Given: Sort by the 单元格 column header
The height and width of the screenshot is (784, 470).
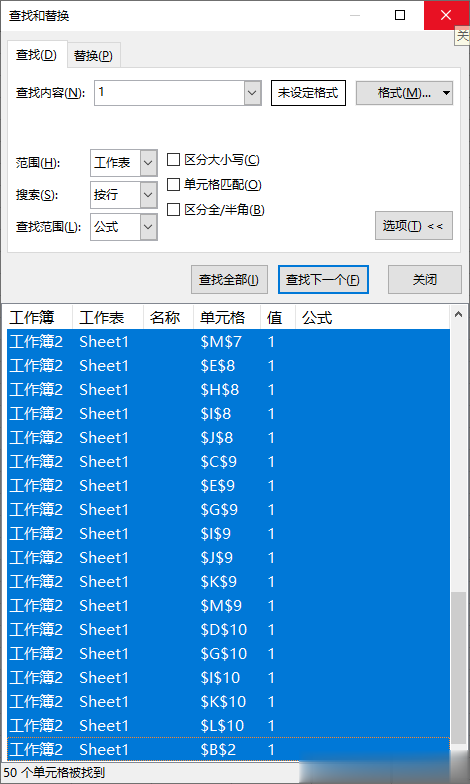Looking at the screenshot, I should coord(222,318).
